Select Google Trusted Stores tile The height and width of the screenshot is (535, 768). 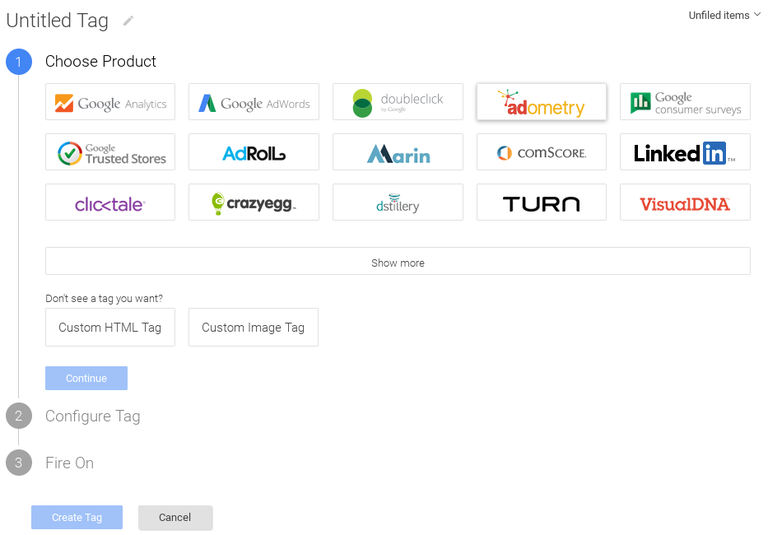pyautogui.click(x=110, y=152)
